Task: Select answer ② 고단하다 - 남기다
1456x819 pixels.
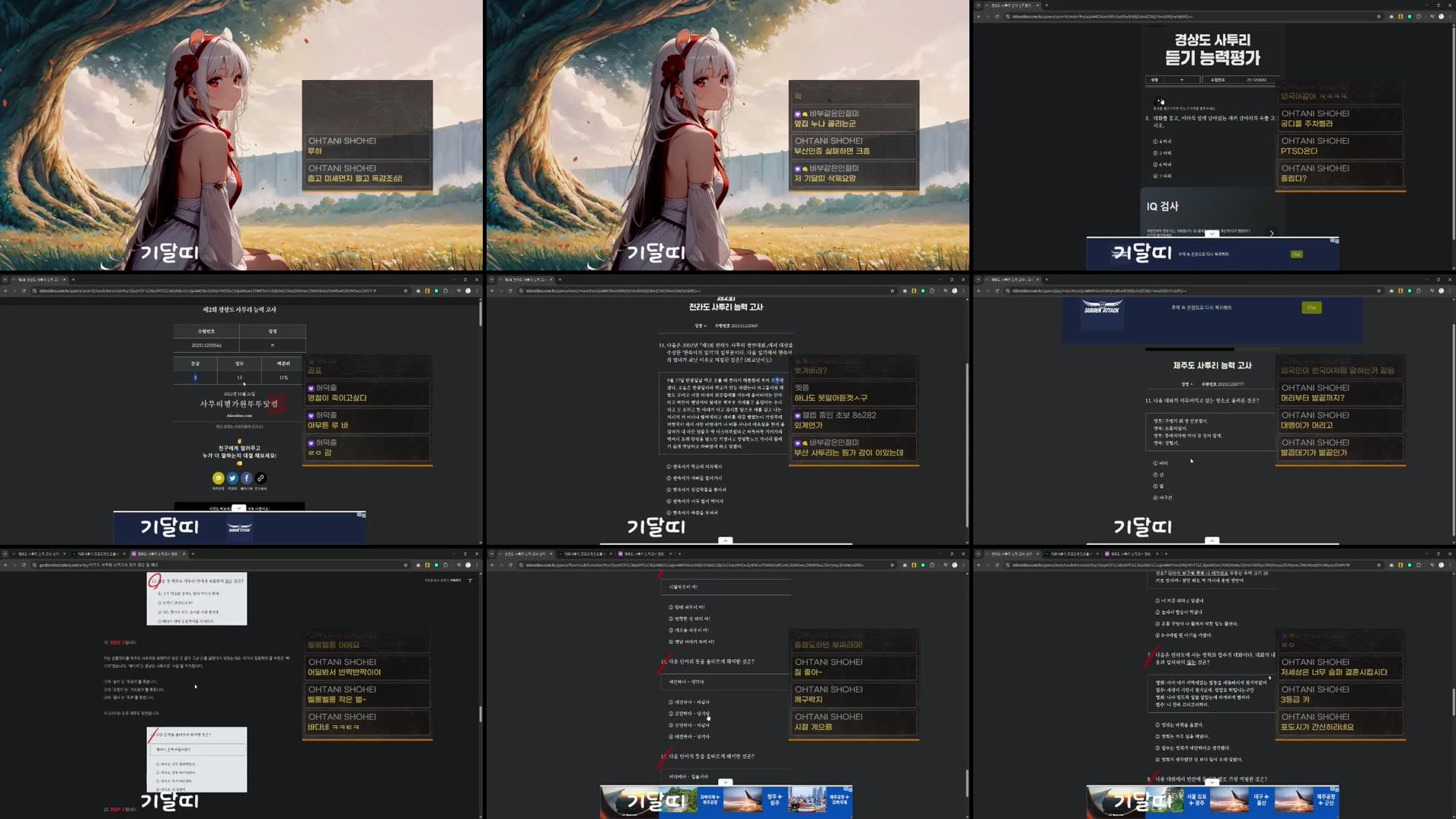Action: (689, 714)
